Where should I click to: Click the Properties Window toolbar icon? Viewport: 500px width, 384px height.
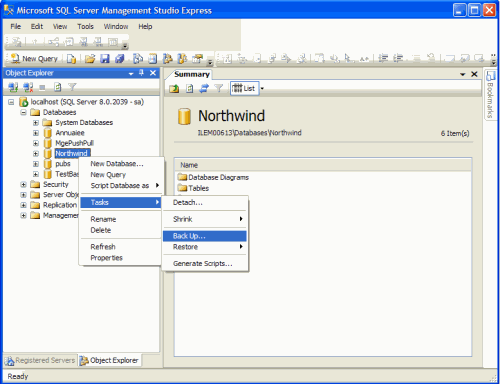[x=197, y=59]
